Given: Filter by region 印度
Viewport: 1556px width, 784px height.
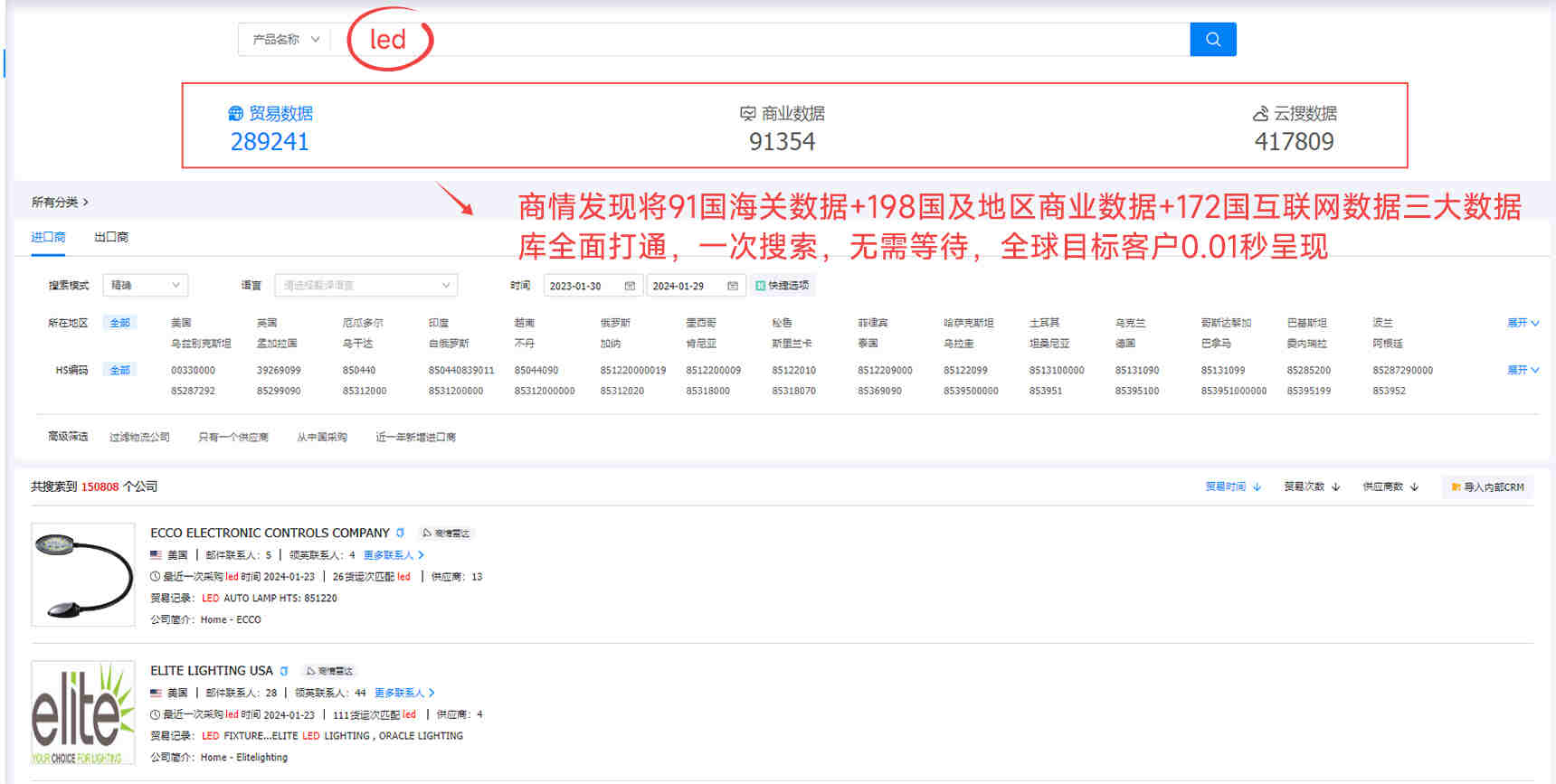Looking at the screenshot, I should [x=439, y=323].
